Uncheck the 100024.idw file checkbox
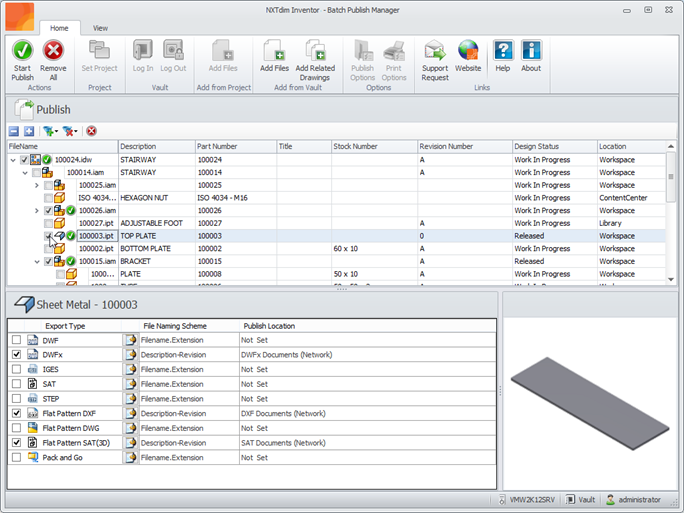This screenshot has height=513, width=684. pyautogui.click(x=24, y=160)
